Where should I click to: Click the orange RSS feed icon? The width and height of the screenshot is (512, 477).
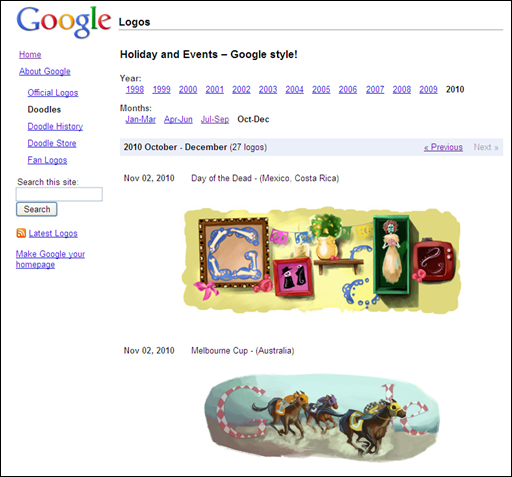click(x=21, y=233)
